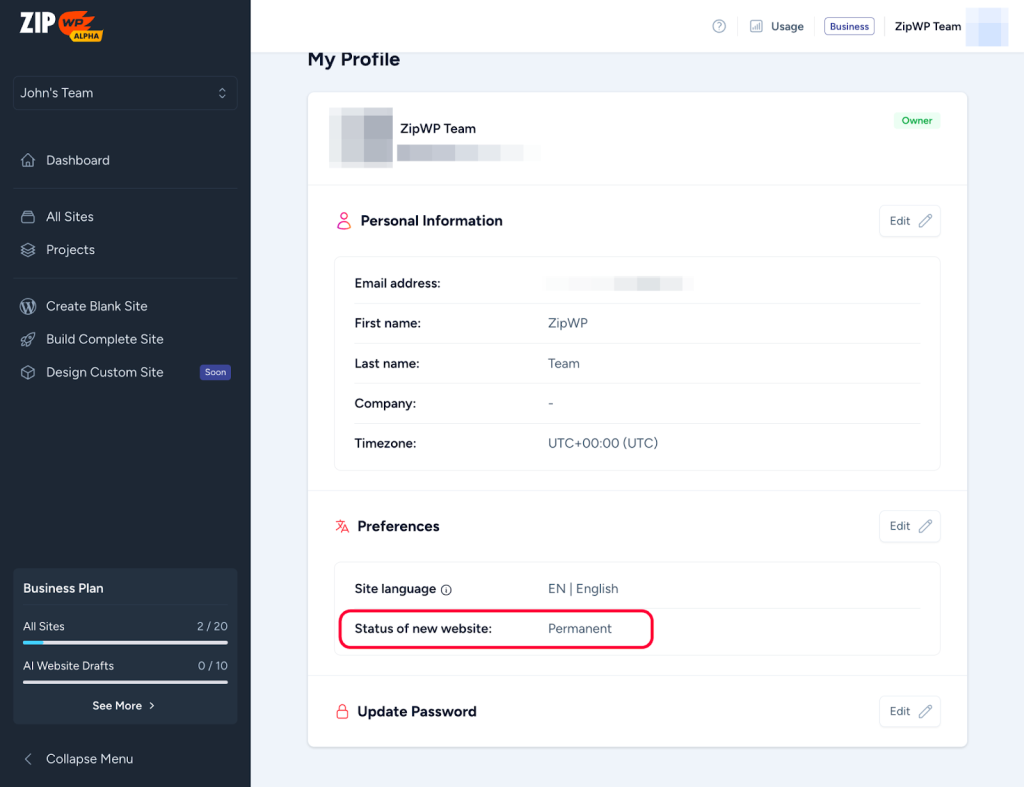Open the John's Team switcher dropdown
Viewport: 1024px width, 787px height.
125,93
